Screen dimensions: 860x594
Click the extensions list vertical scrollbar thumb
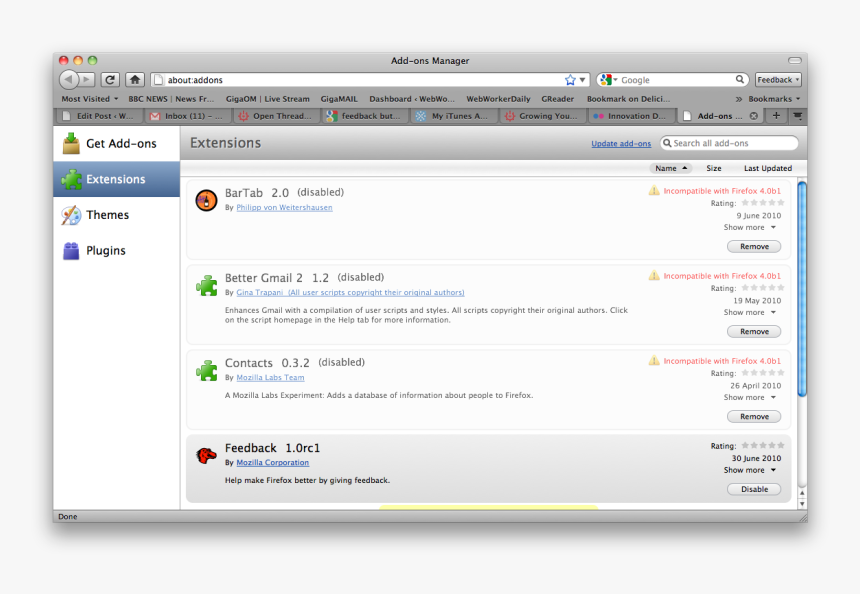point(802,289)
